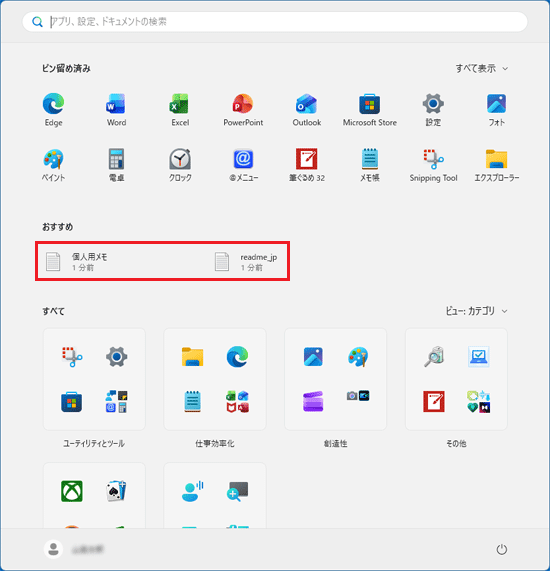Click the search box for apps and settings

(275, 22)
